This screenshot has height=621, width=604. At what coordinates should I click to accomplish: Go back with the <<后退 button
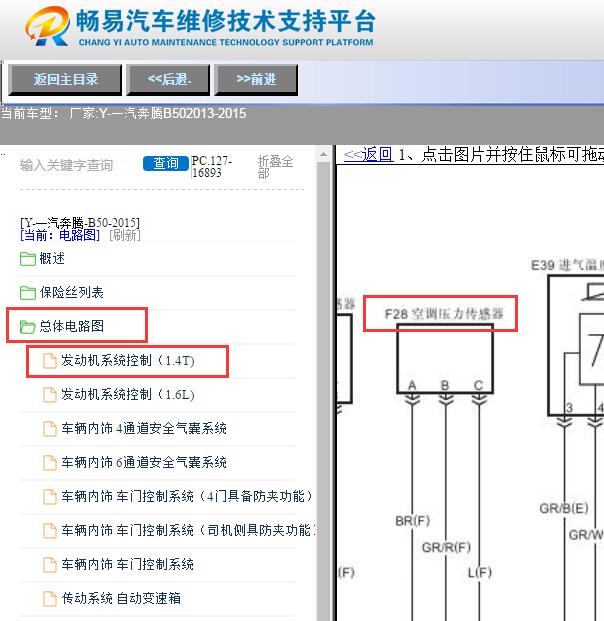pos(168,80)
